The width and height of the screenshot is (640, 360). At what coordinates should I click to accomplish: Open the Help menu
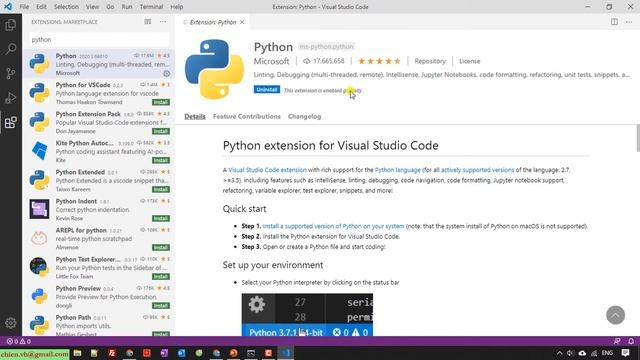(x=177, y=7)
